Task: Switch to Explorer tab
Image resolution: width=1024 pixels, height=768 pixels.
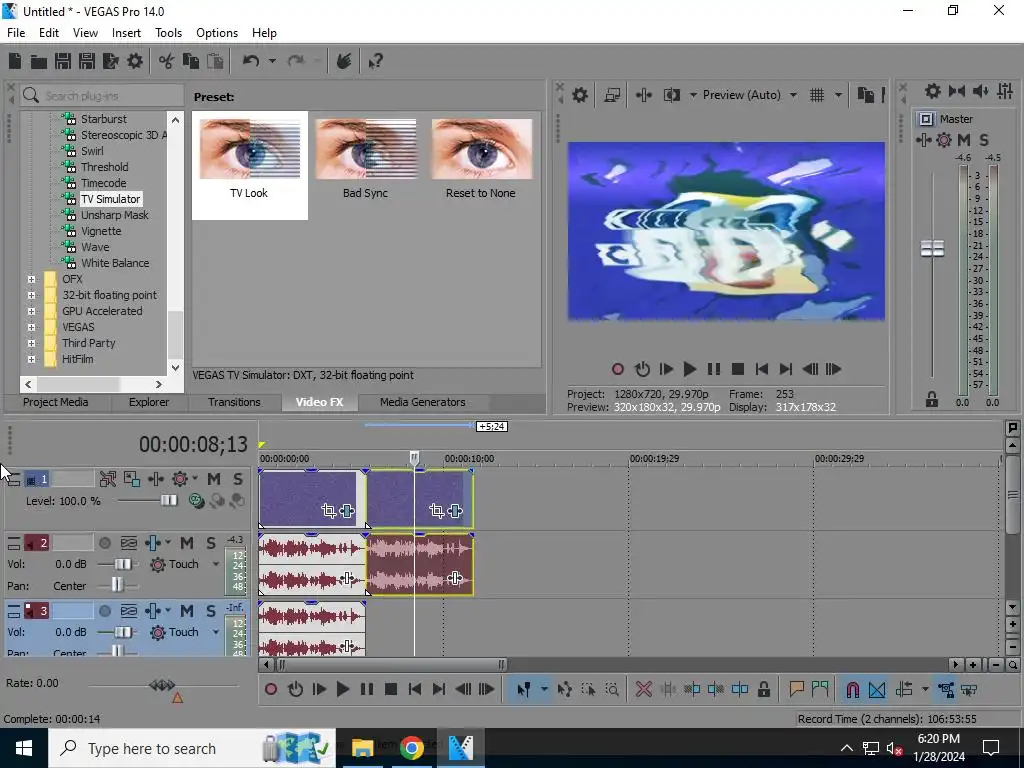Action: (149, 402)
